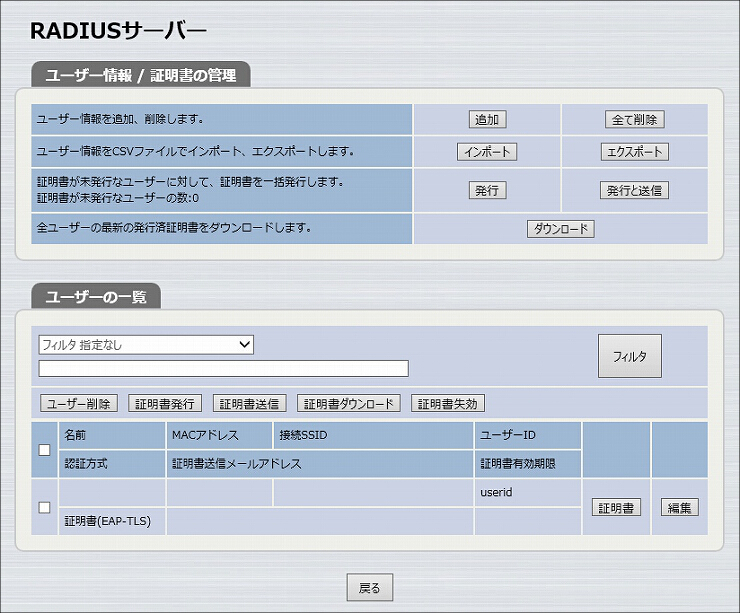Click the 証明書(EAP-TLS) cell text
The height and width of the screenshot is (613, 740).
[108, 521]
